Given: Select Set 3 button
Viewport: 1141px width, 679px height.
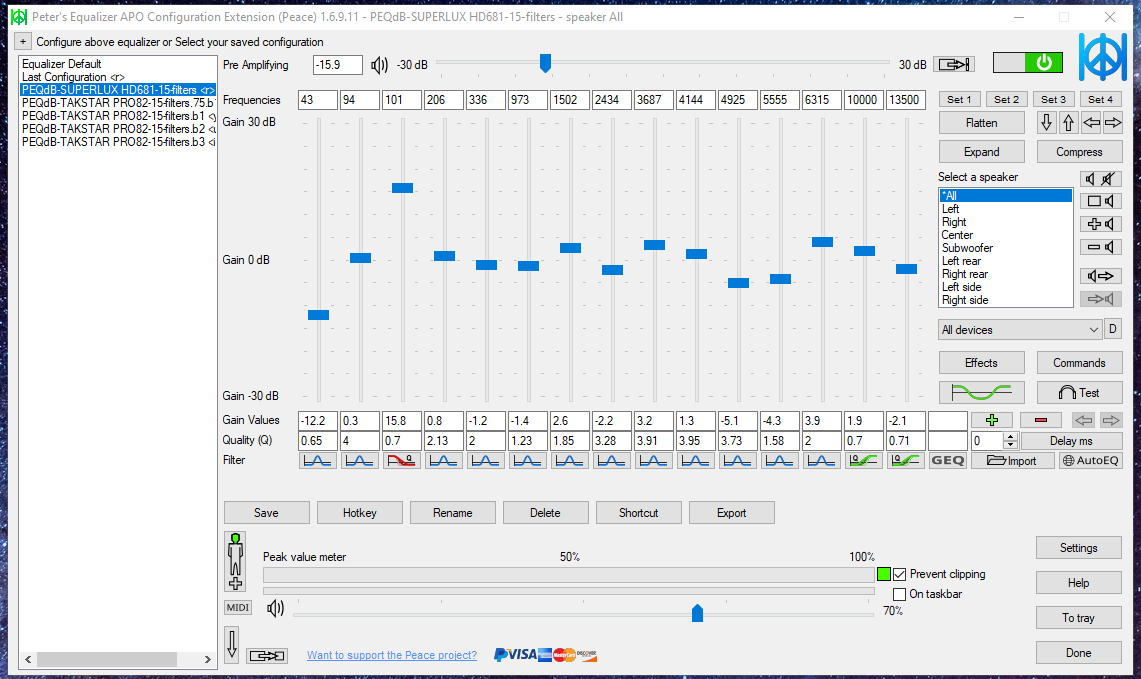Looking at the screenshot, I should [x=1053, y=100].
